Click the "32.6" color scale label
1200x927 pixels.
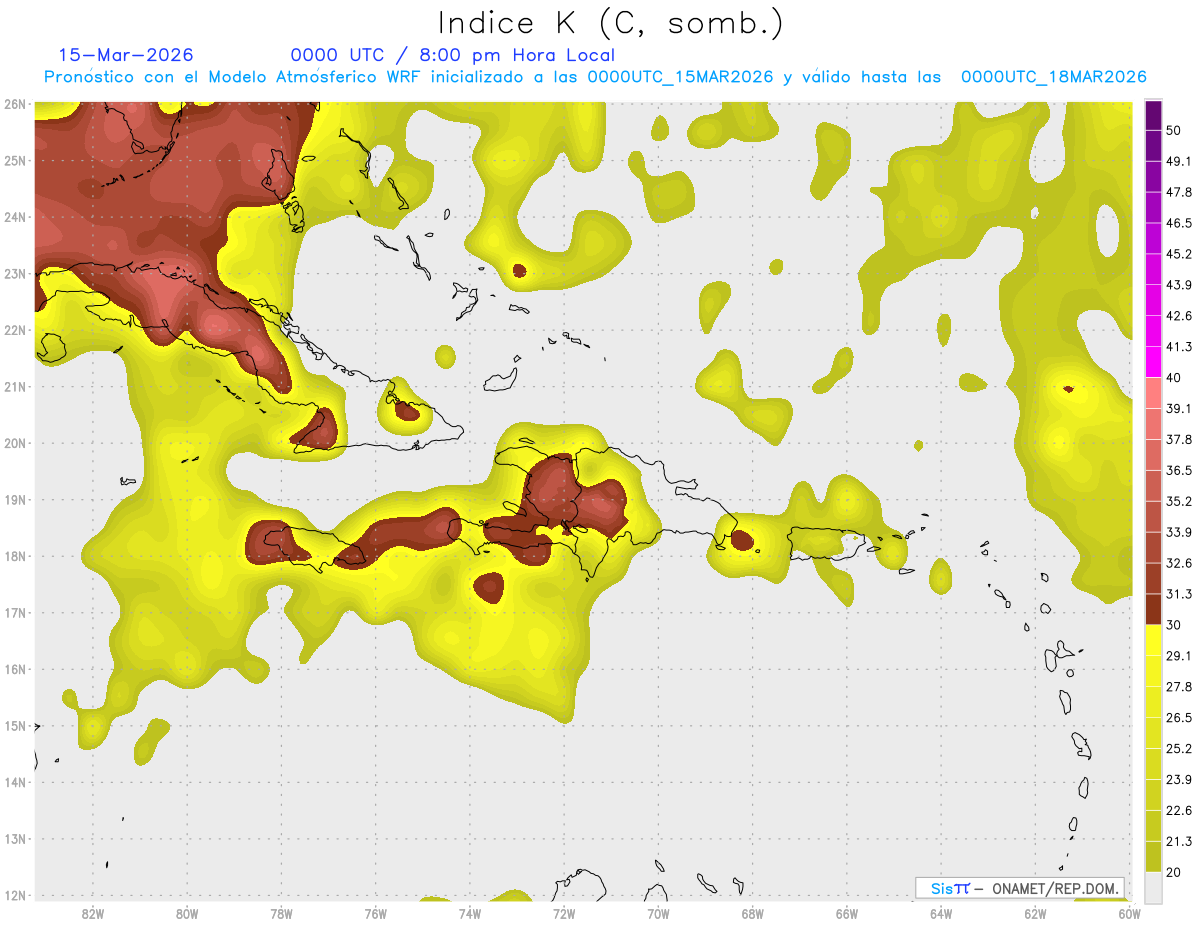click(x=1179, y=563)
